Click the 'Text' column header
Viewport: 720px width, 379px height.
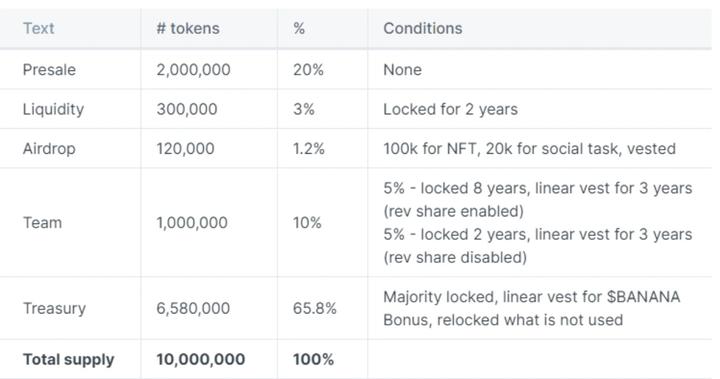tap(39, 28)
